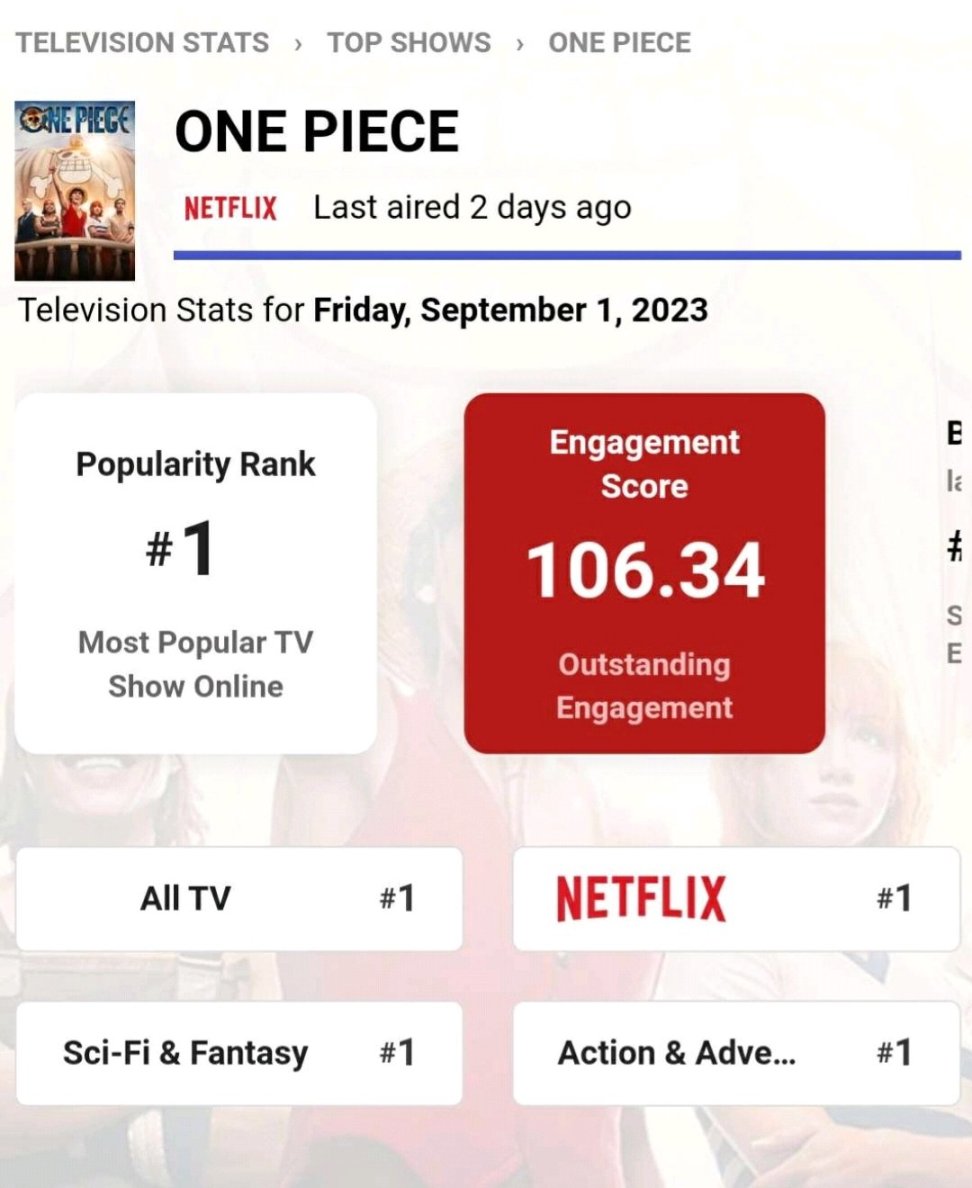Viewport: 972px width, 1188px height.
Task: Click the red Netflix logo under the title
Action: pos(230,208)
